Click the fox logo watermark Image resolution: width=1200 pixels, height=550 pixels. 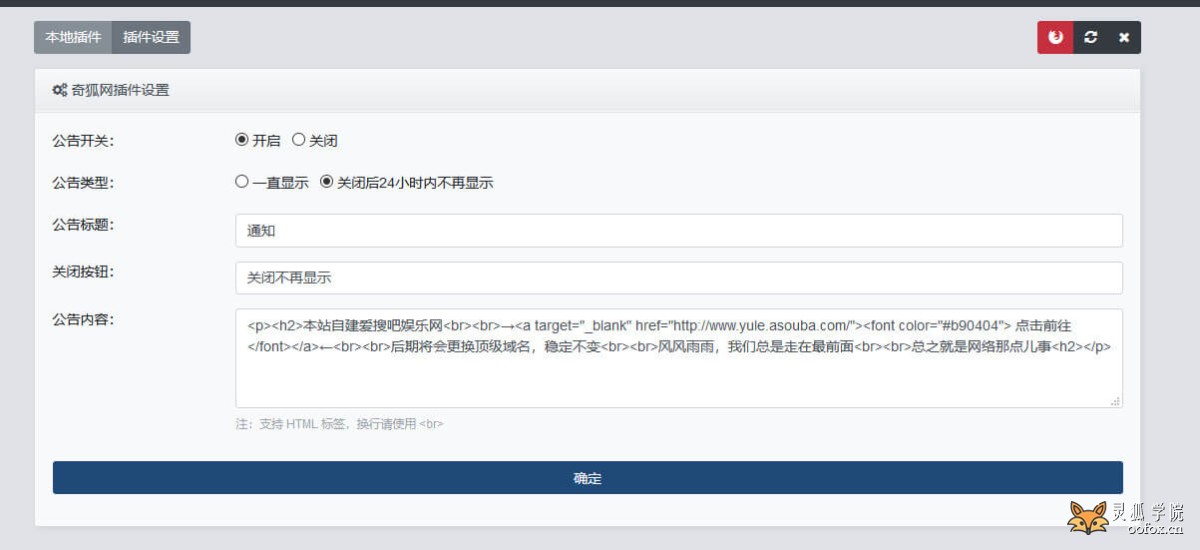1087,518
